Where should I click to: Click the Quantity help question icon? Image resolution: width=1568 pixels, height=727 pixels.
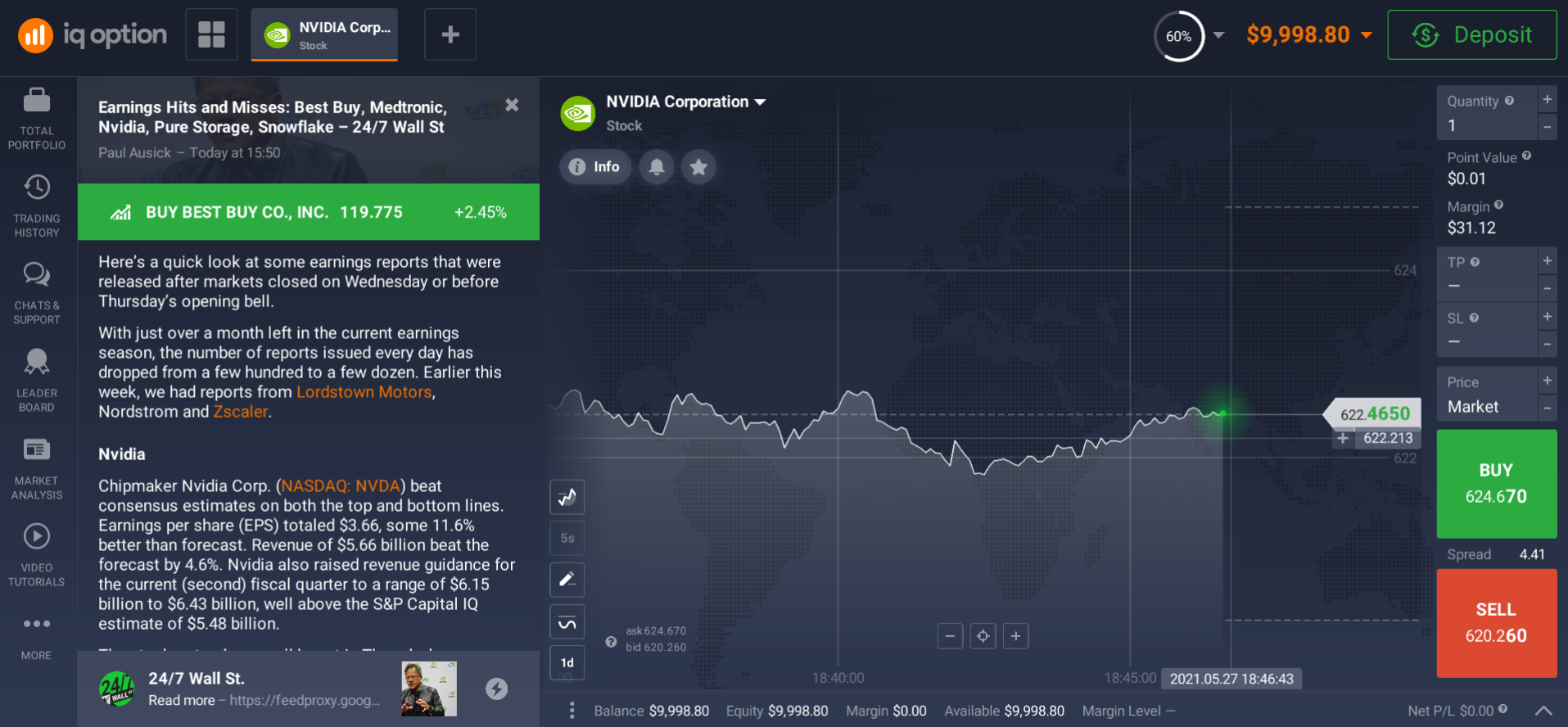(1509, 101)
